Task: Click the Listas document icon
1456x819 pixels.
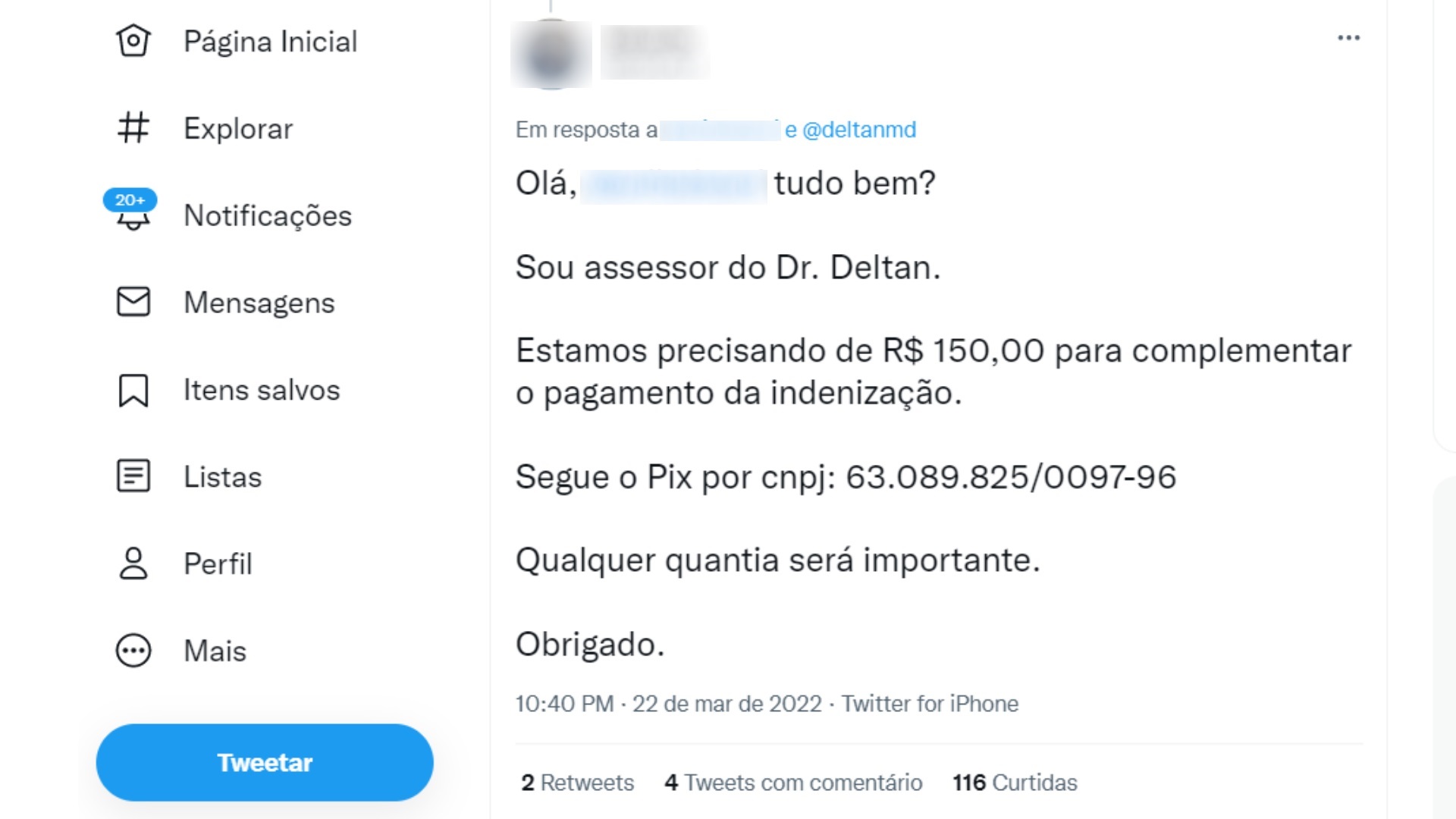Action: 133,476
